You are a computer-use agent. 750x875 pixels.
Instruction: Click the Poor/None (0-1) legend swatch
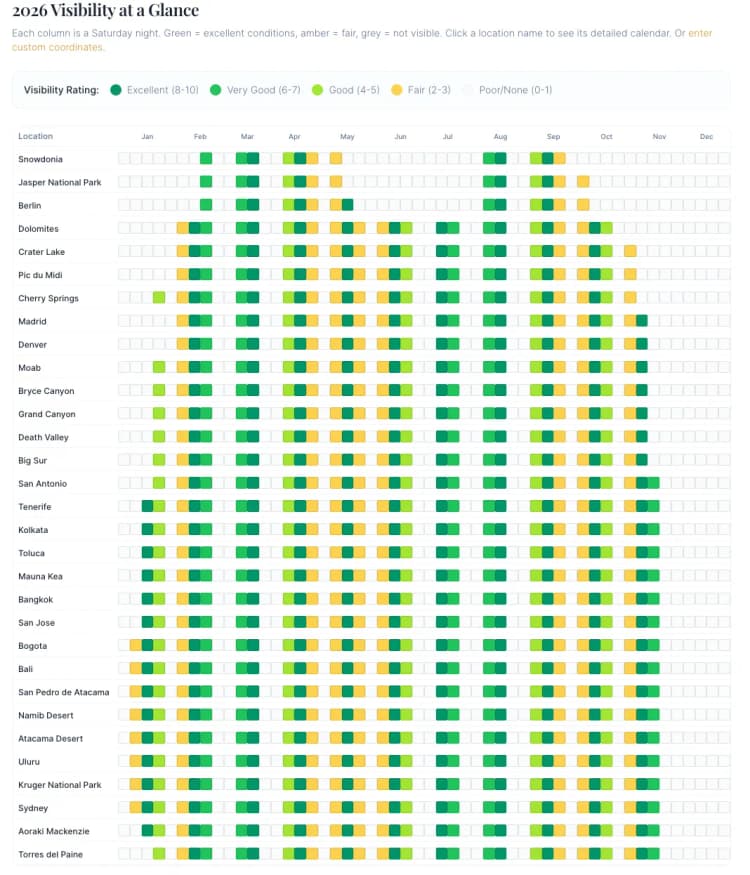point(469,90)
